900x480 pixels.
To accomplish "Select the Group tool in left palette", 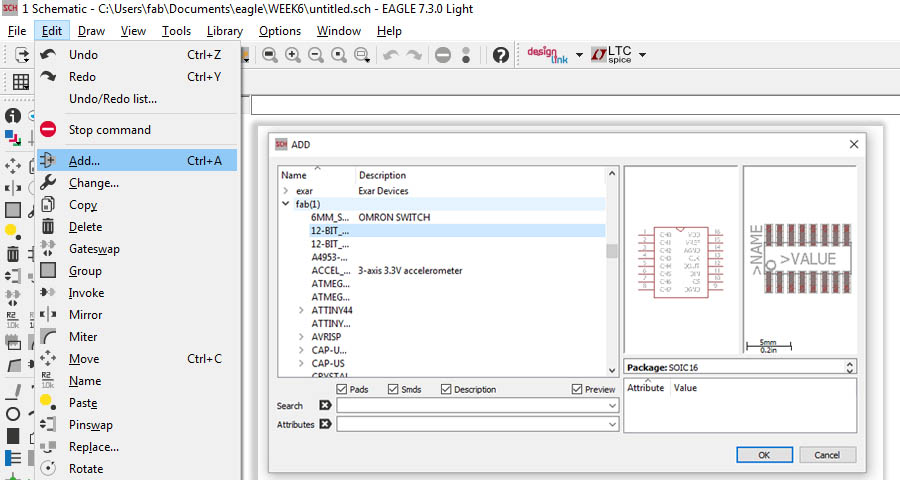I will point(13,210).
